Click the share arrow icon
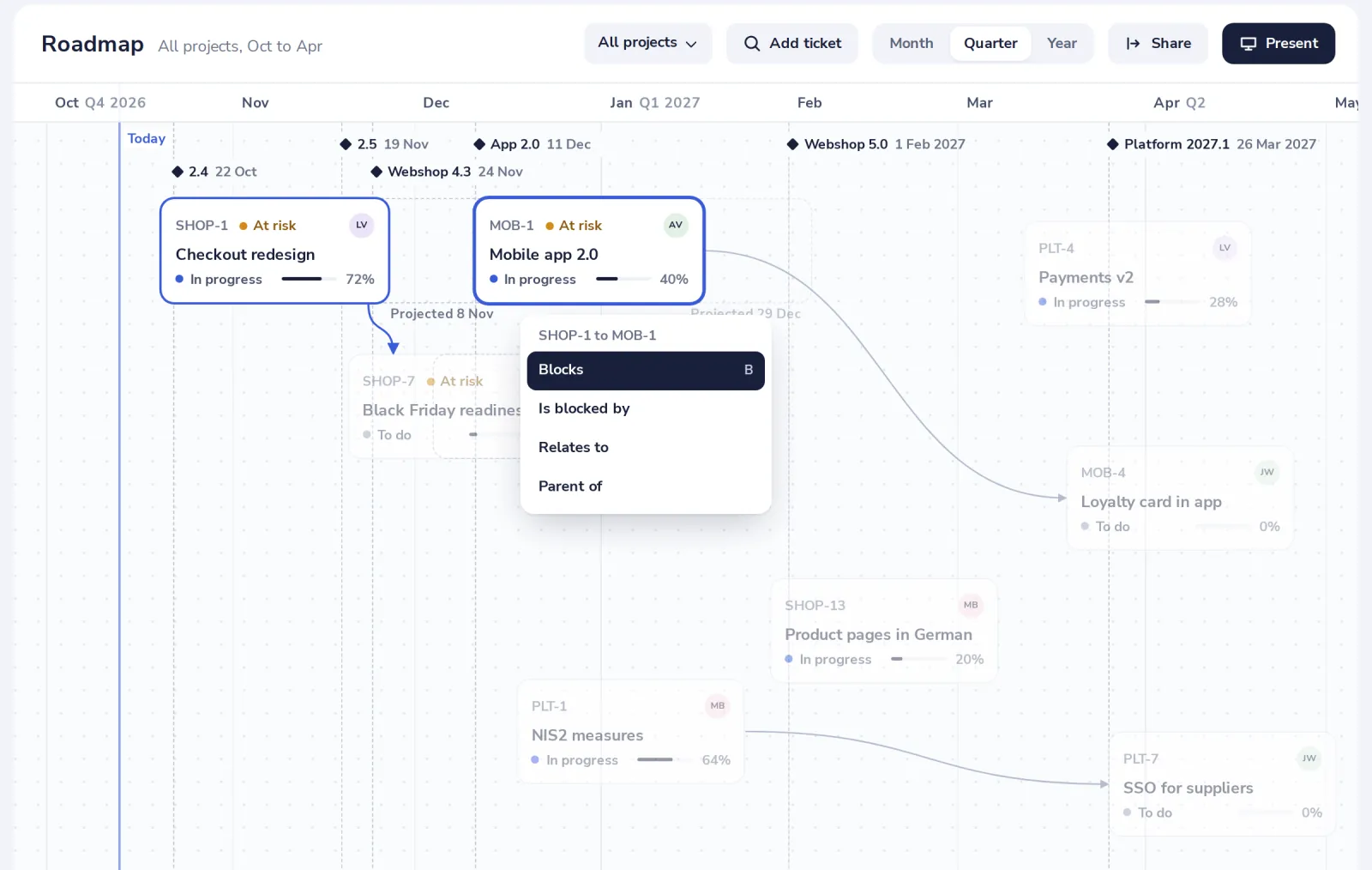 click(1133, 44)
